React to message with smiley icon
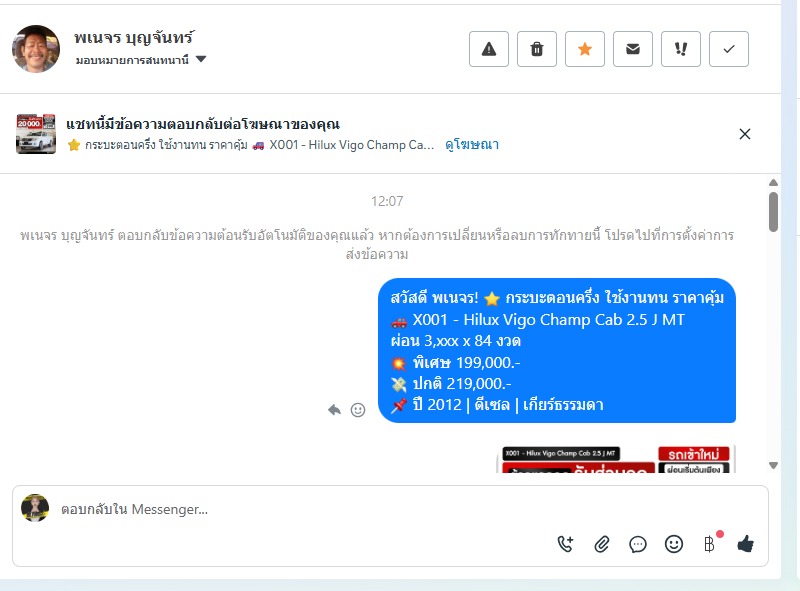Viewport: 800px width, 591px height. [x=358, y=410]
